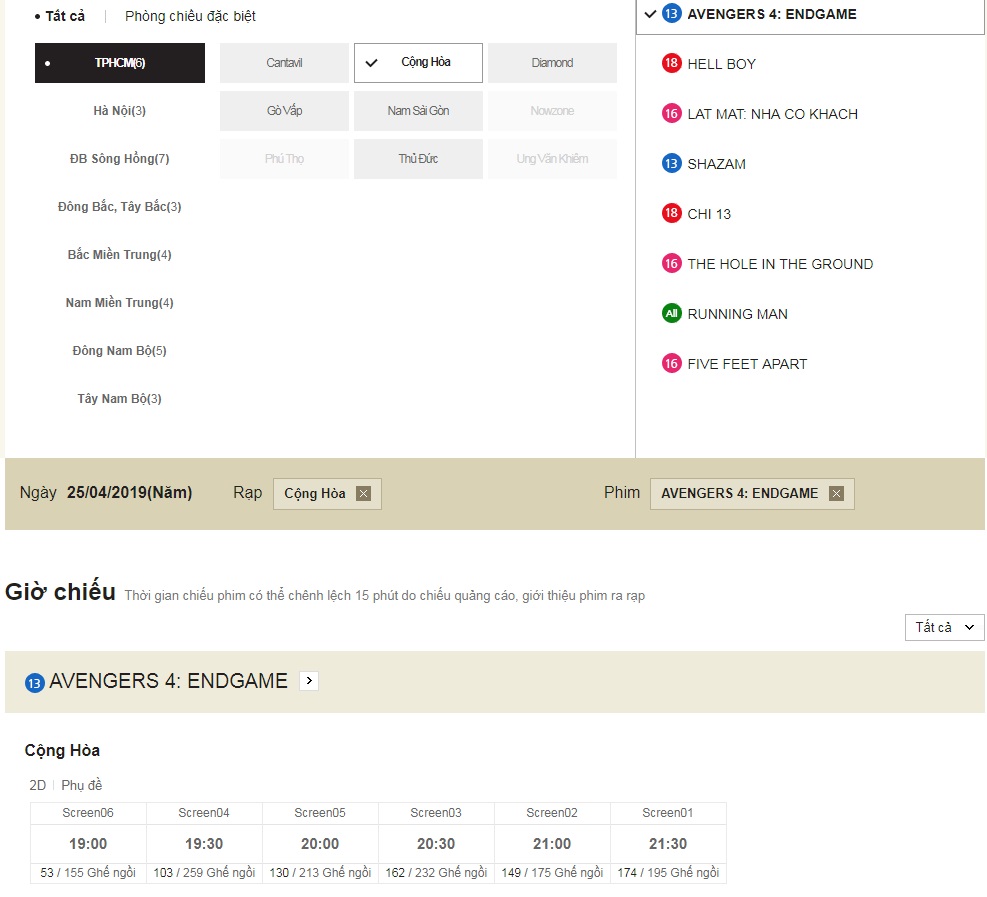Screen dimensions: 987x897
Task: Uncheck the selected Cộng Hòa cinema
Action: click(418, 63)
